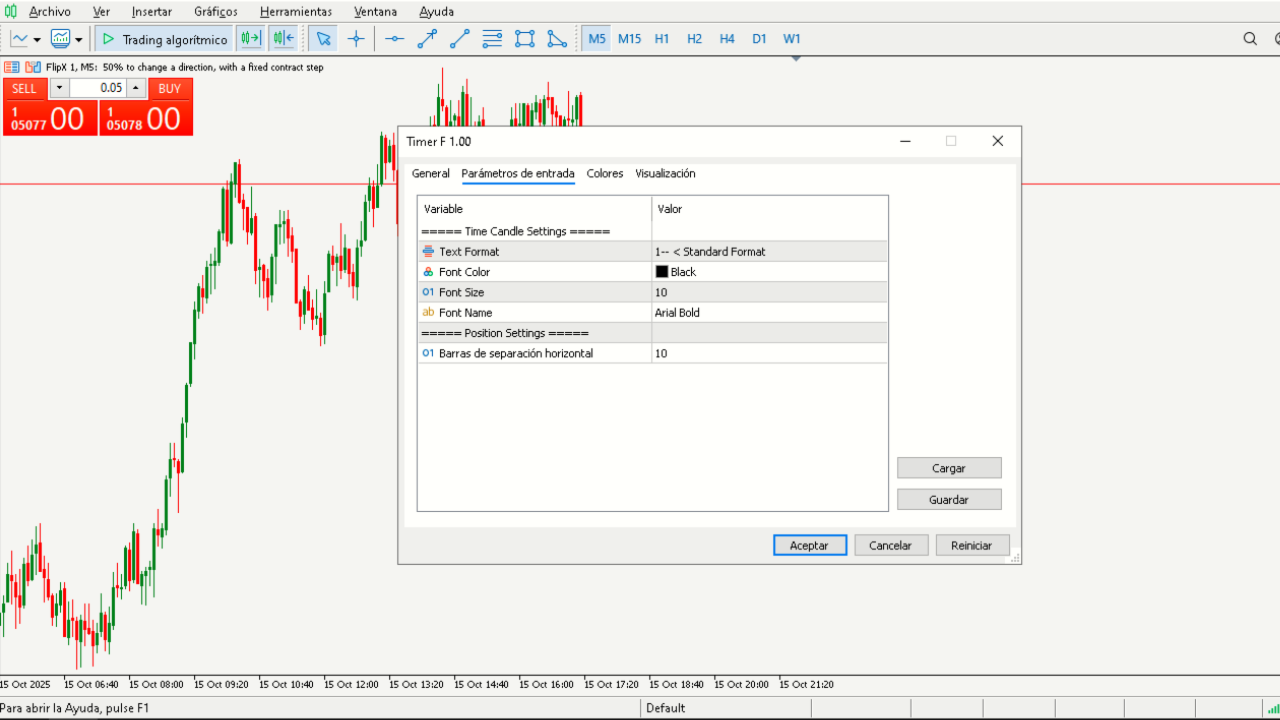Click the search magnifier icon
This screenshot has width=1280, height=720.
[x=1250, y=38]
